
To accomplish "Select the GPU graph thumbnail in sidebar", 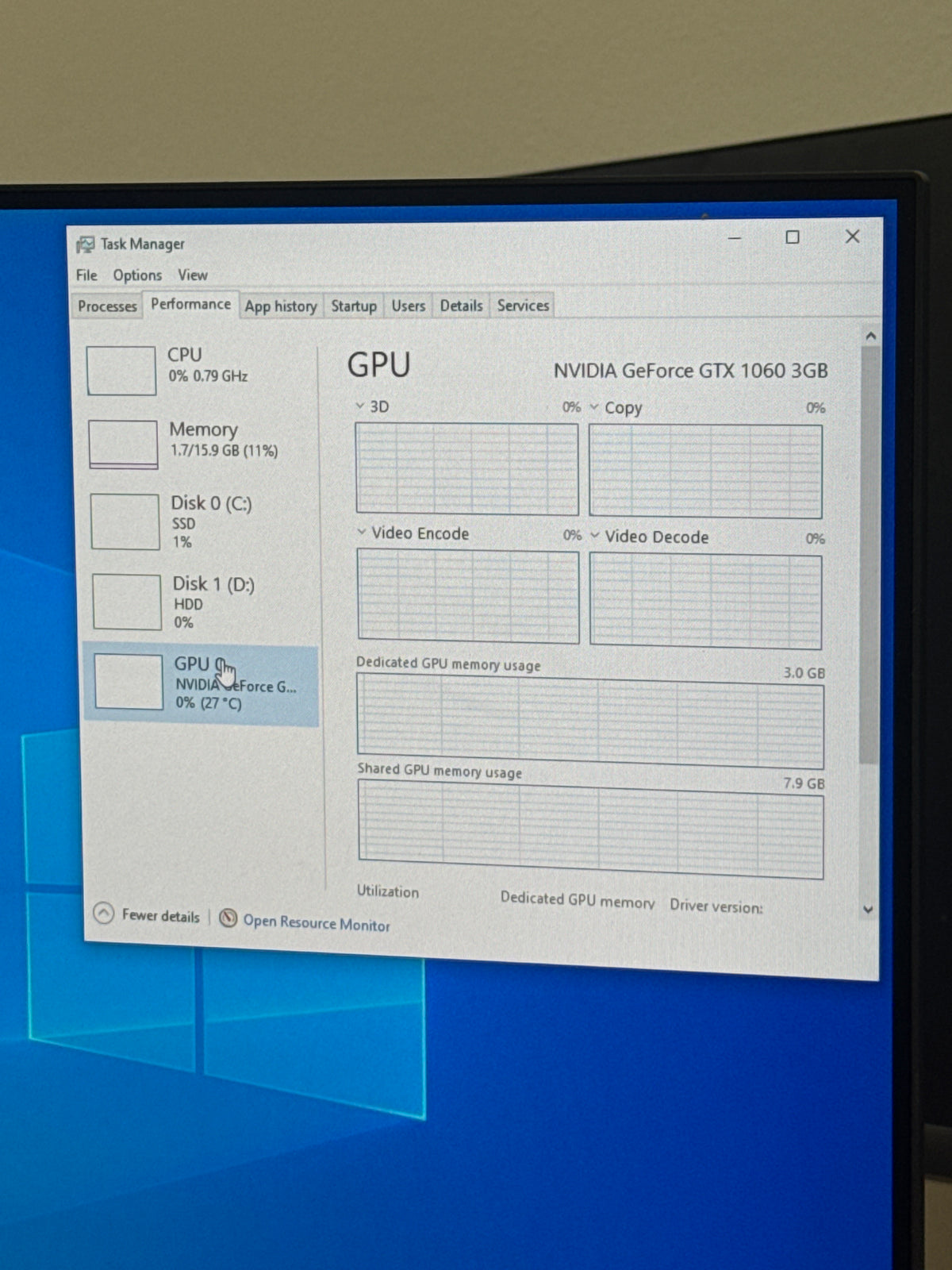I will (x=129, y=681).
